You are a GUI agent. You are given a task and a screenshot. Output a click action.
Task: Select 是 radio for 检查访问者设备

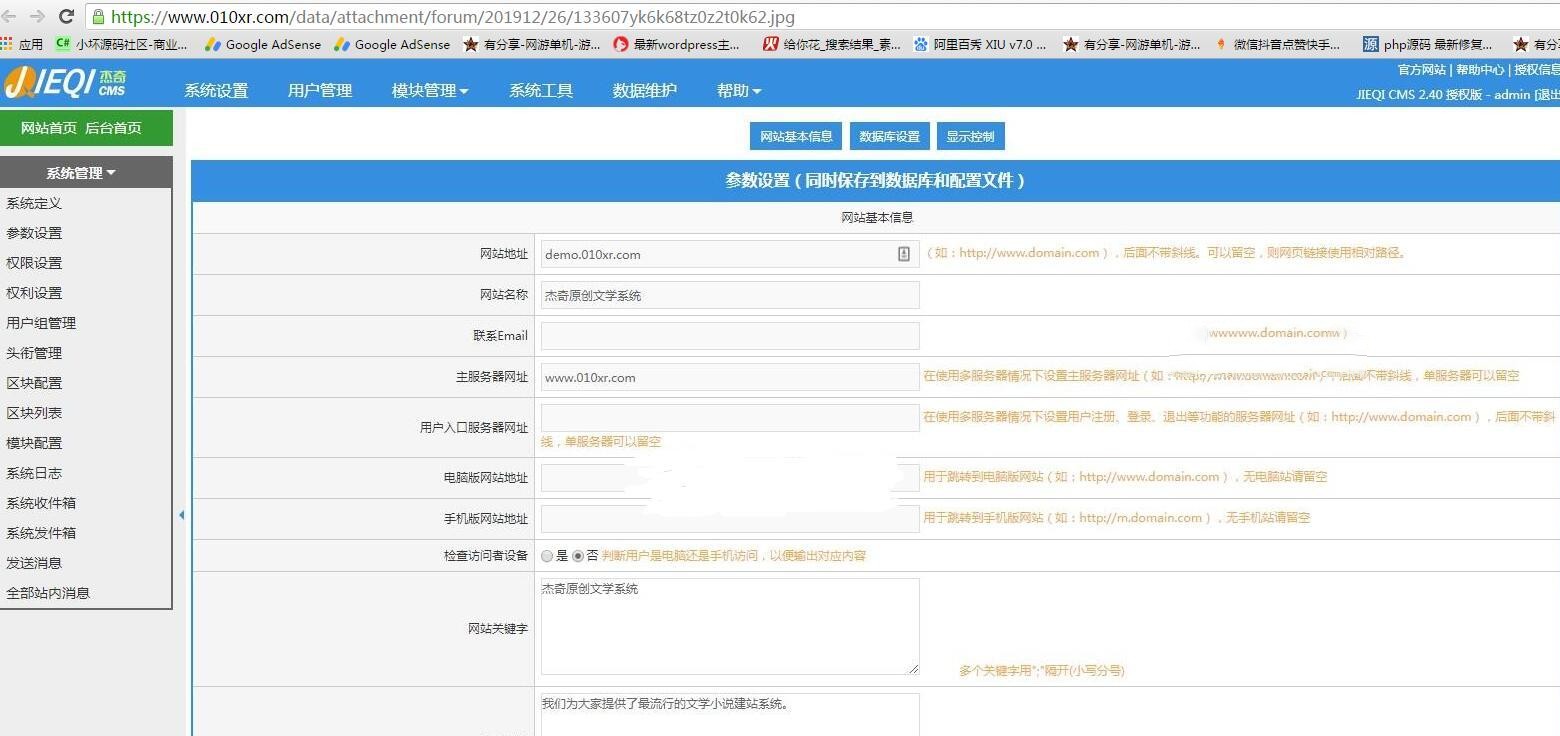pos(547,556)
